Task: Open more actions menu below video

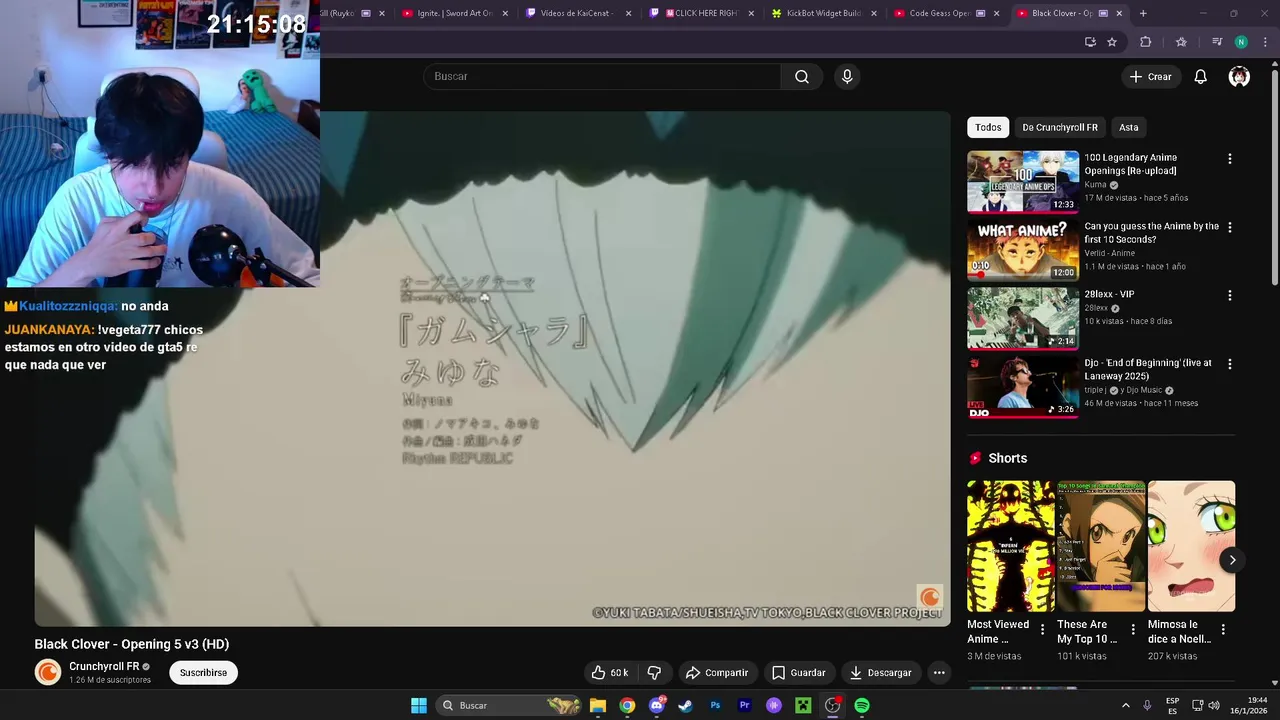Action: 939,673
